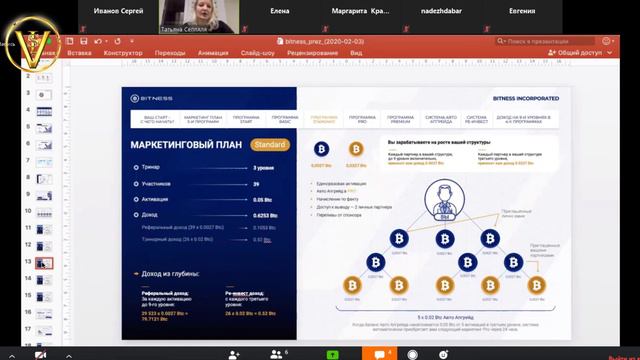Click the slide layout panel icon left of Save
The image size is (640, 360).
pyautogui.click(x=70, y=41)
